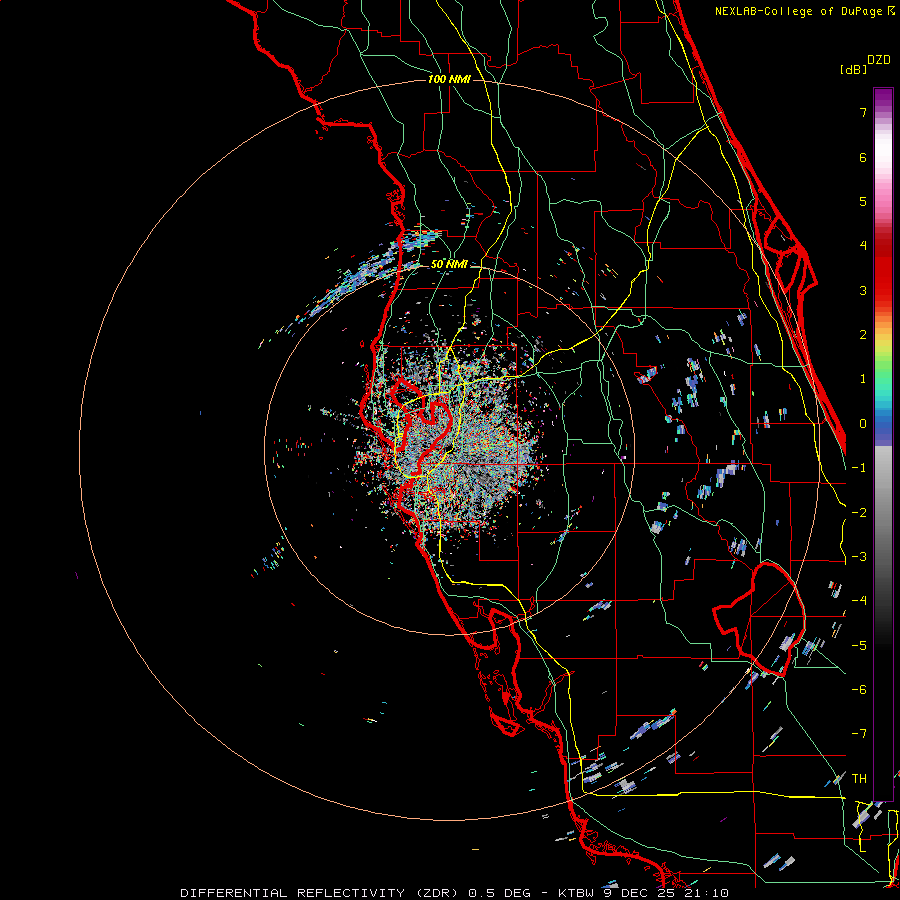
Task: Click the DZD legend title
Action: pyautogui.click(x=879, y=60)
